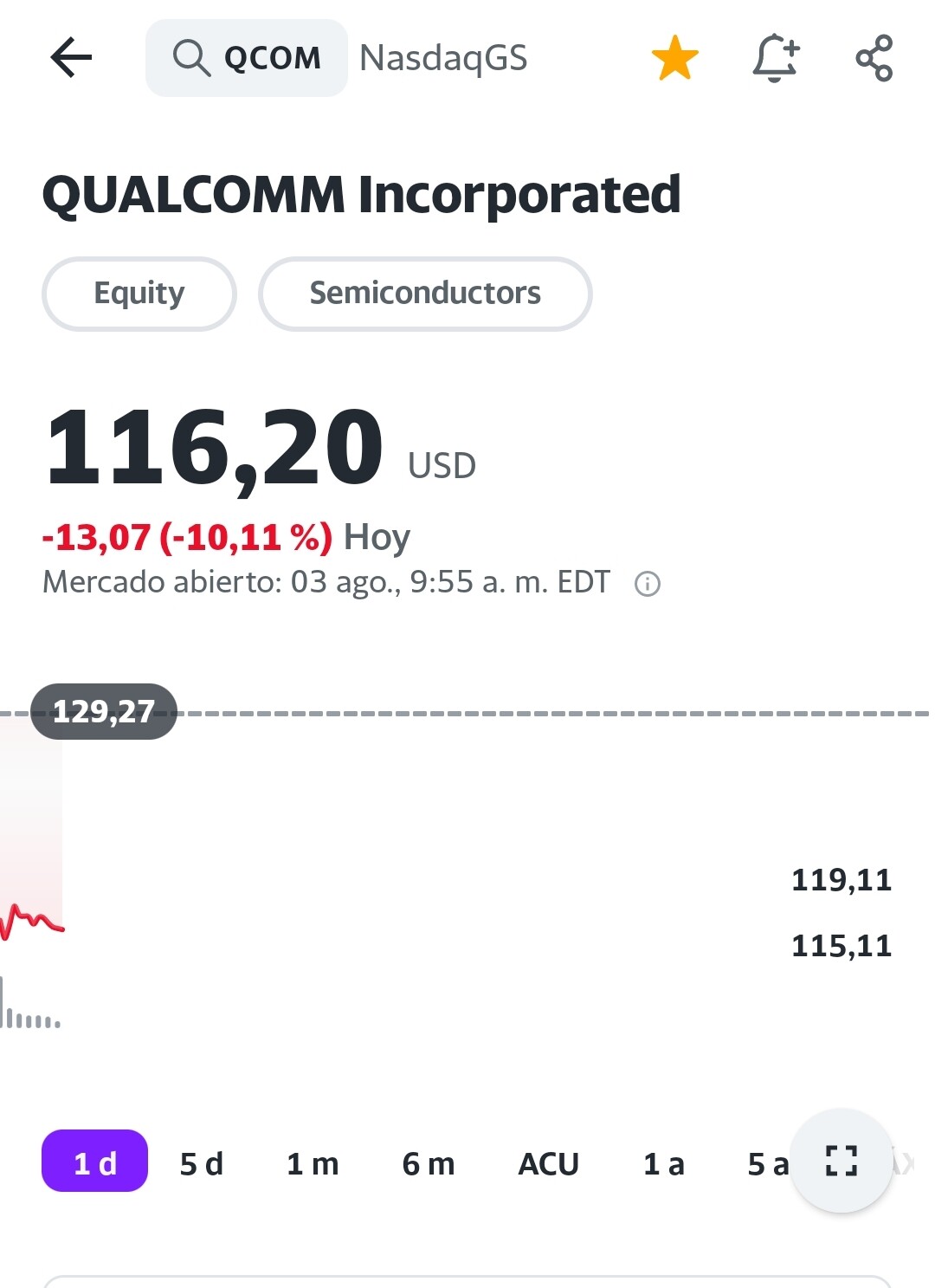
Task: Switch to the 1 a chart range
Action: click(663, 1163)
